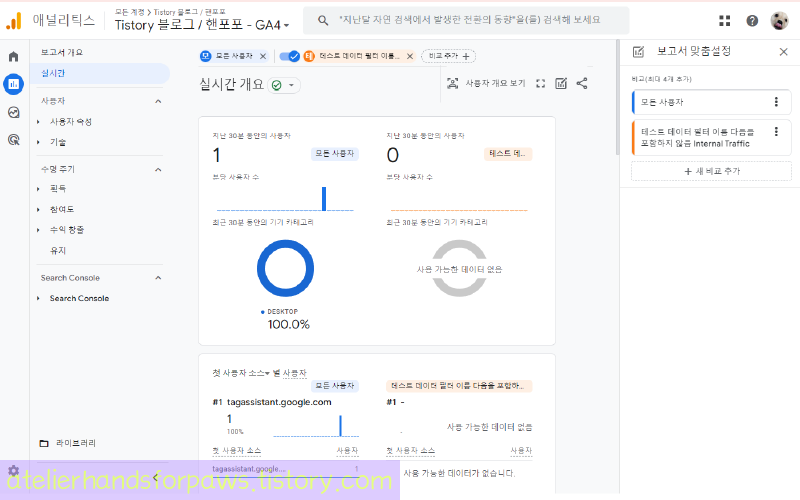Open Google apps grid icon
800x500 pixels.
tap(724, 21)
